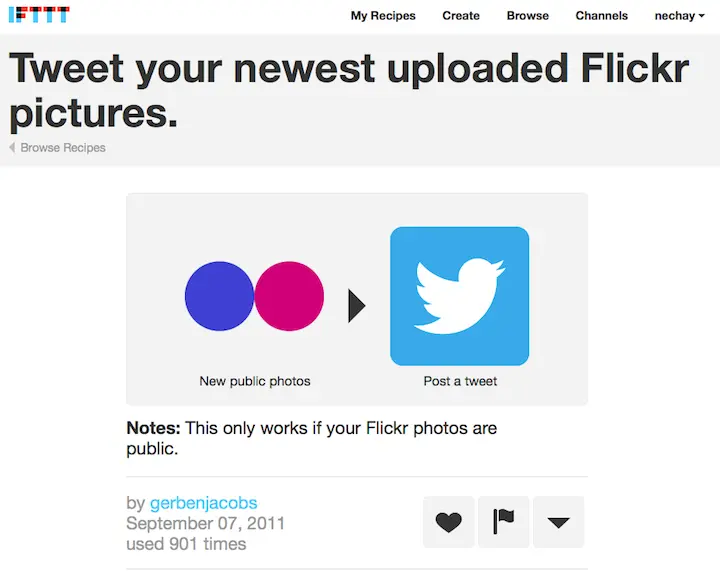Click the blue Flickr circle
The width and height of the screenshot is (720, 580).
[219, 296]
